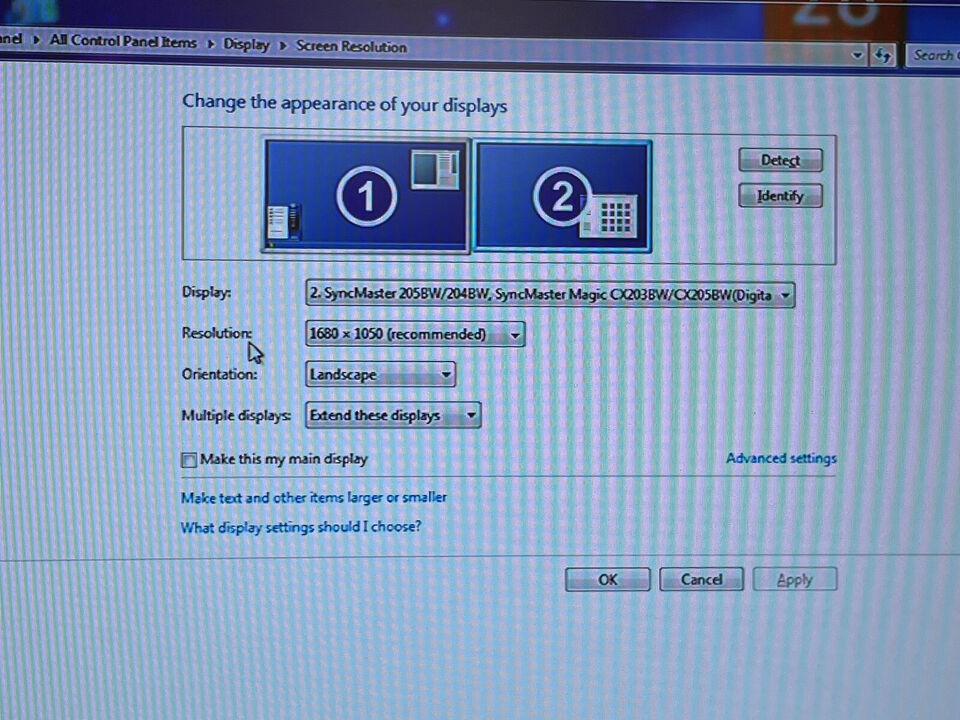Open 'Make text and other items larger or smaller'

[313, 497]
